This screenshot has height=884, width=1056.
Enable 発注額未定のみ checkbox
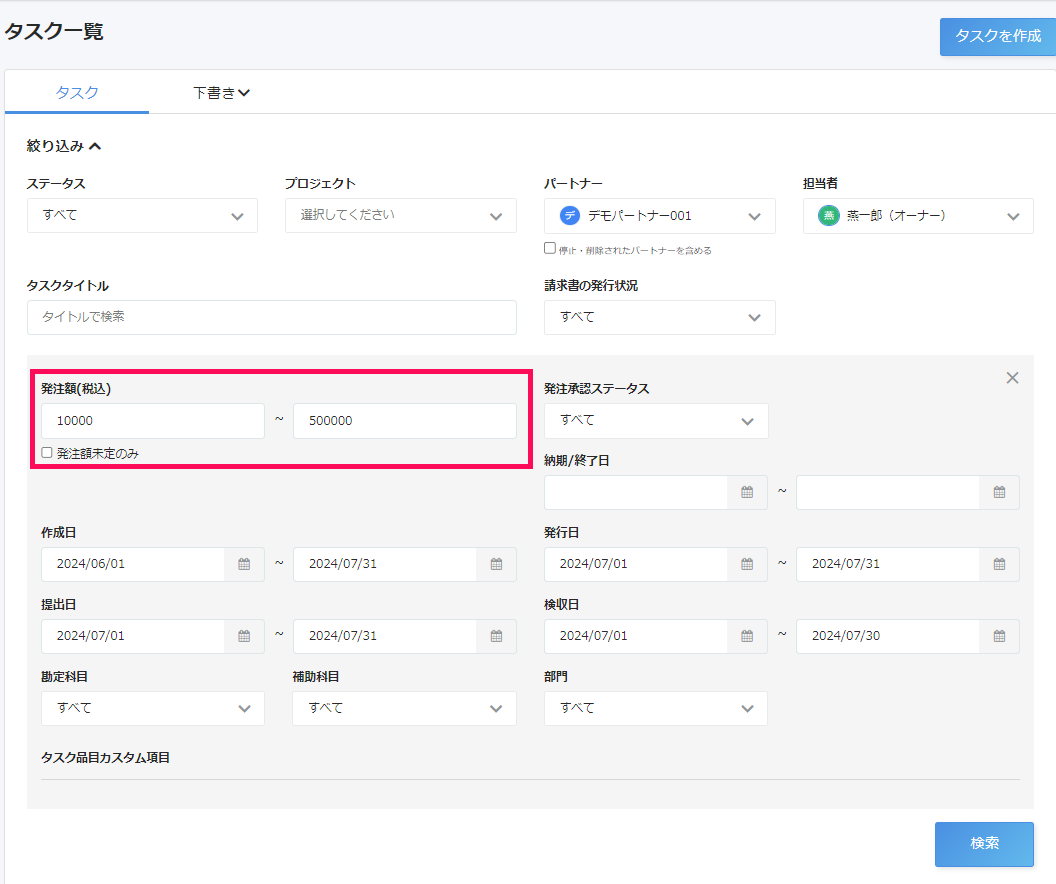46,452
